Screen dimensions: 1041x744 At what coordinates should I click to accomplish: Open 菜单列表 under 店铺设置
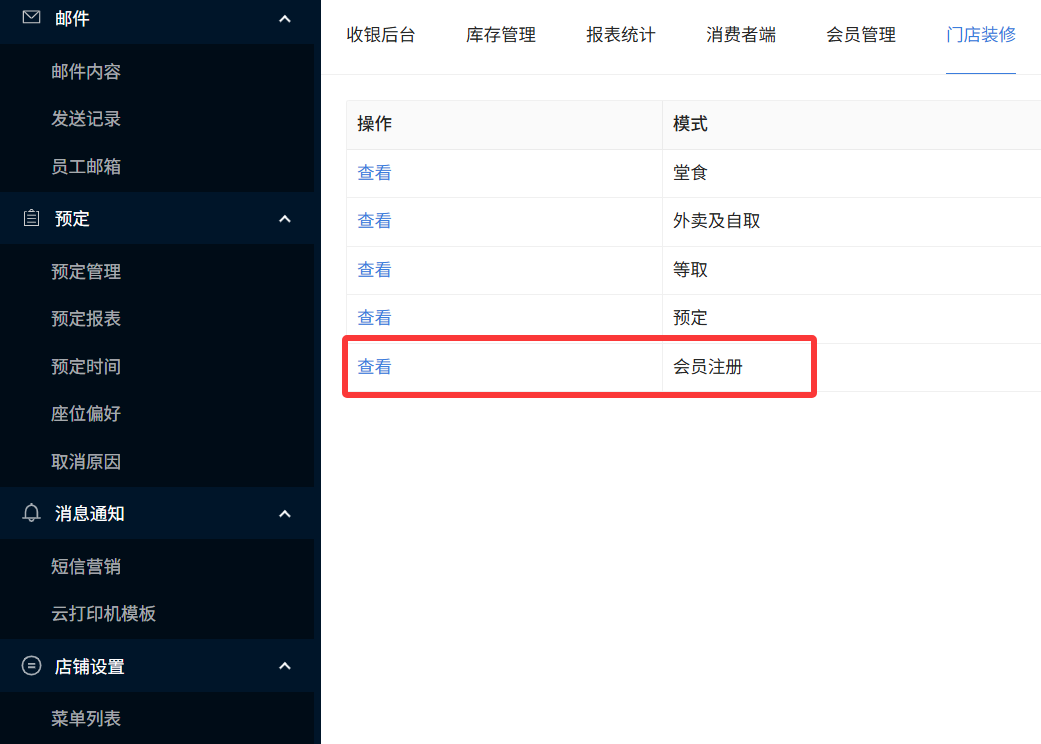coord(86,719)
